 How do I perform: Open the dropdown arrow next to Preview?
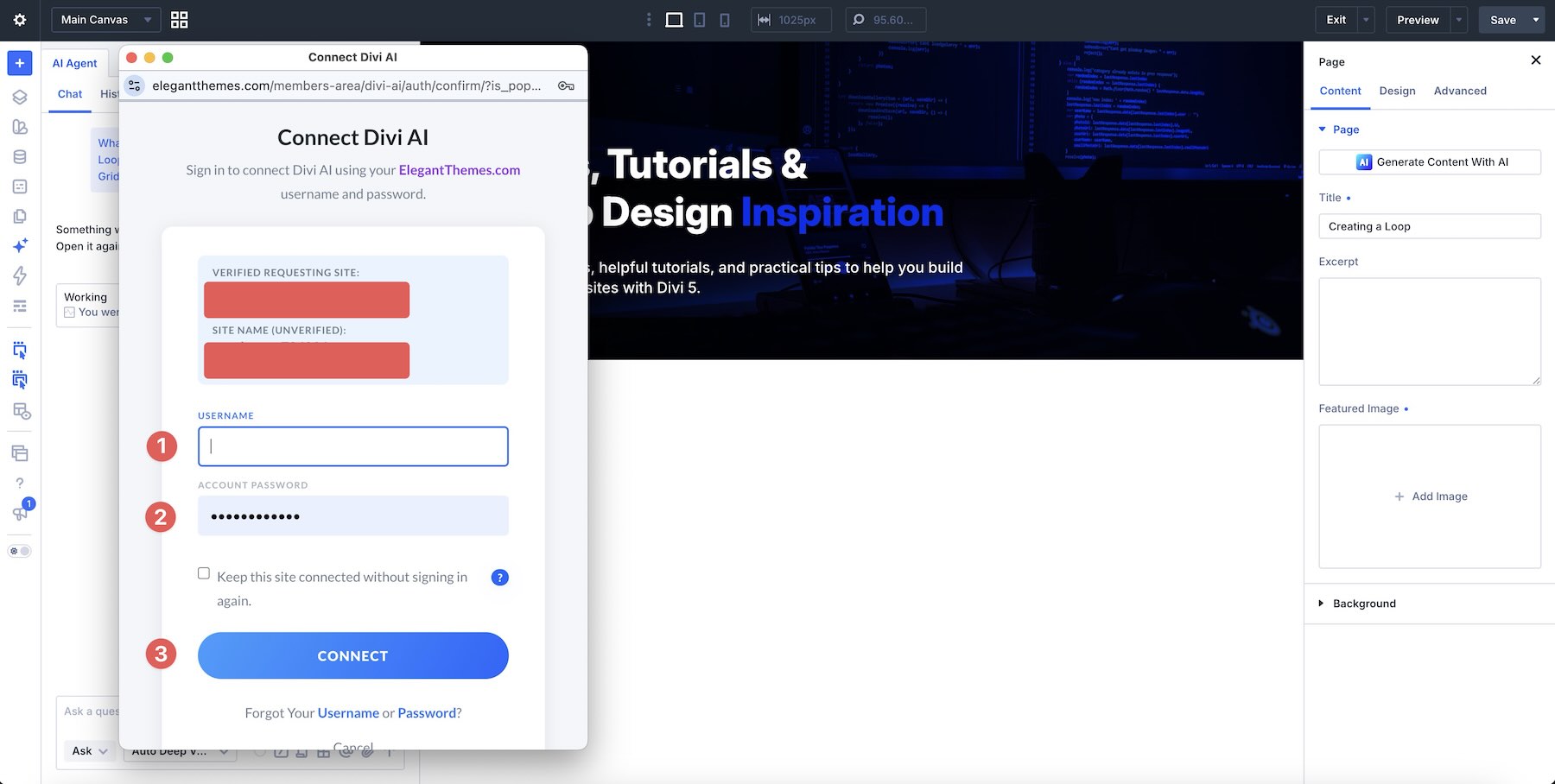pos(1459,20)
